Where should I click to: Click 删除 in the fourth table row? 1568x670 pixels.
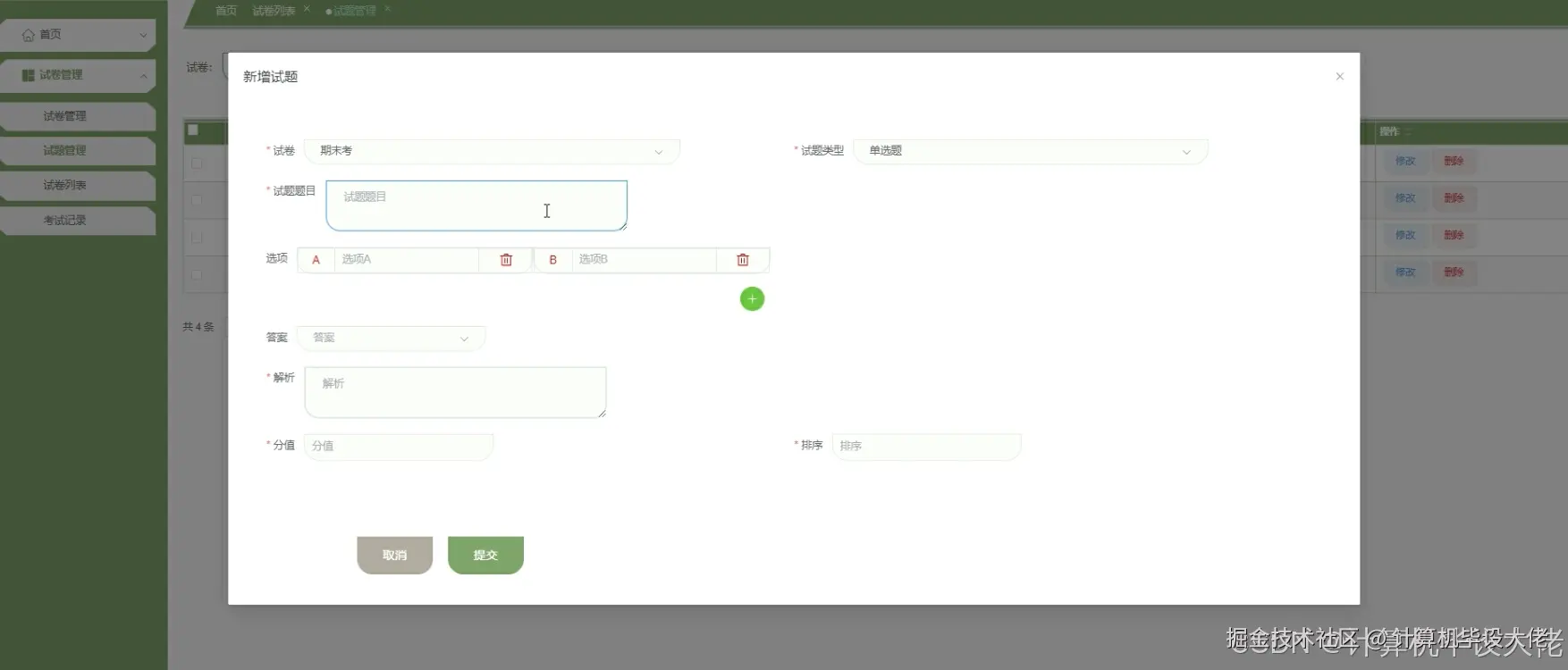[x=1454, y=272]
